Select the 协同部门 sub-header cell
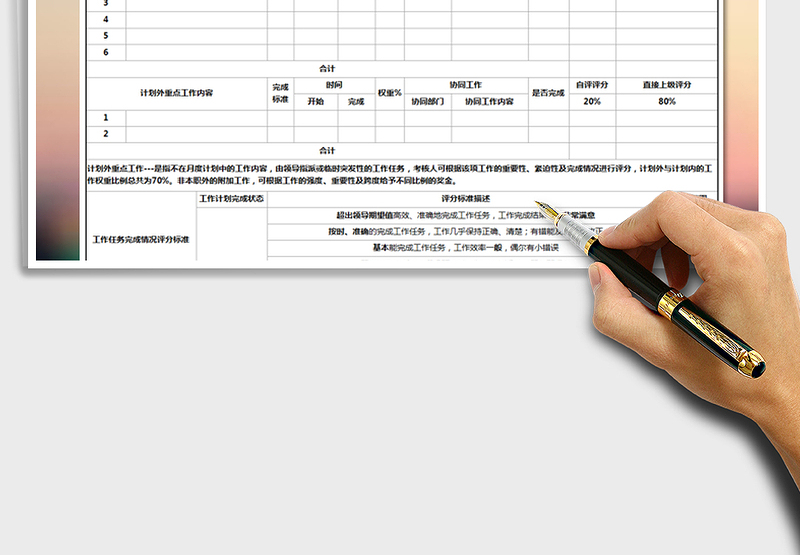The width and height of the screenshot is (800, 555). [427, 101]
